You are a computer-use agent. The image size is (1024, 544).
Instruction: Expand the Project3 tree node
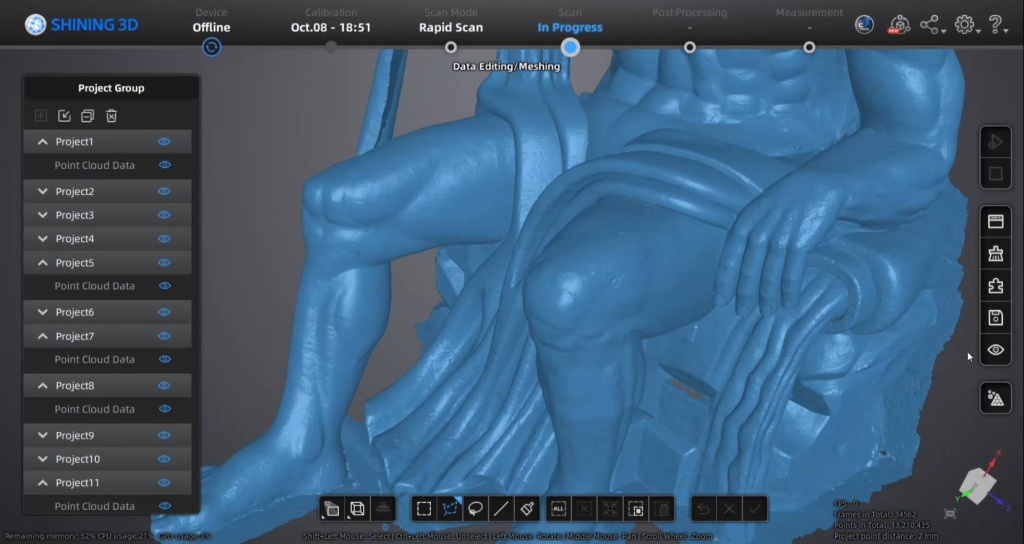(x=42, y=215)
